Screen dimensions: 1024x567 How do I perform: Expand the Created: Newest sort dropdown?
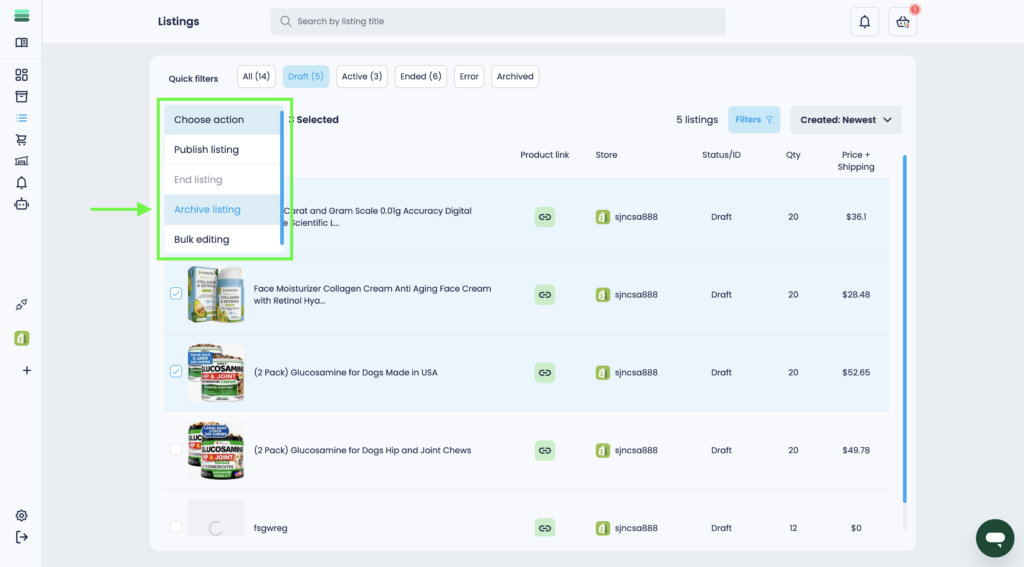click(x=845, y=120)
